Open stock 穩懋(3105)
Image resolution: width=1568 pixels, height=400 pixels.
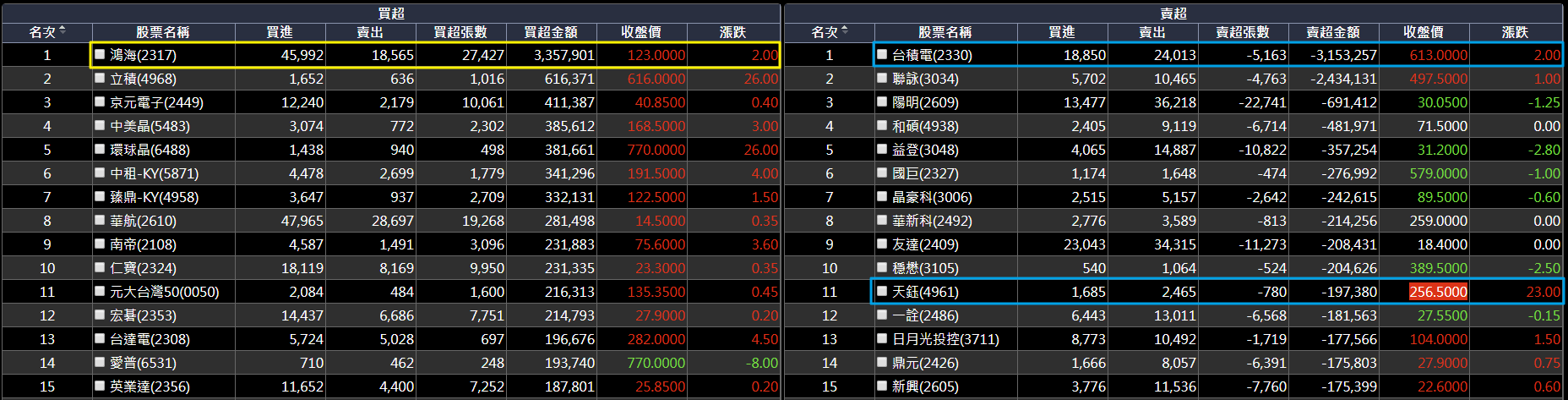pyautogui.click(x=925, y=268)
